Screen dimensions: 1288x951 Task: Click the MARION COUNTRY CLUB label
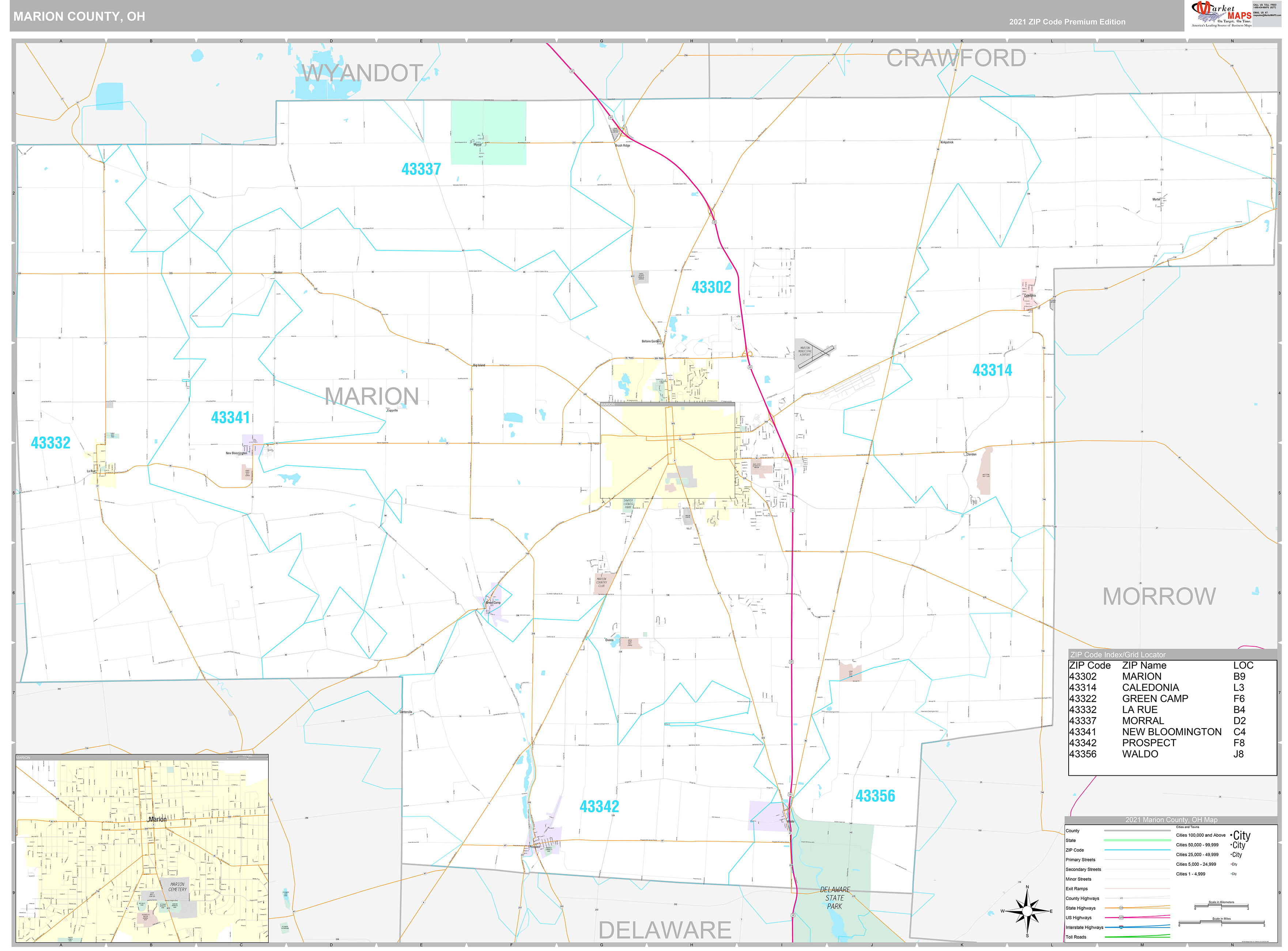click(601, 583)
